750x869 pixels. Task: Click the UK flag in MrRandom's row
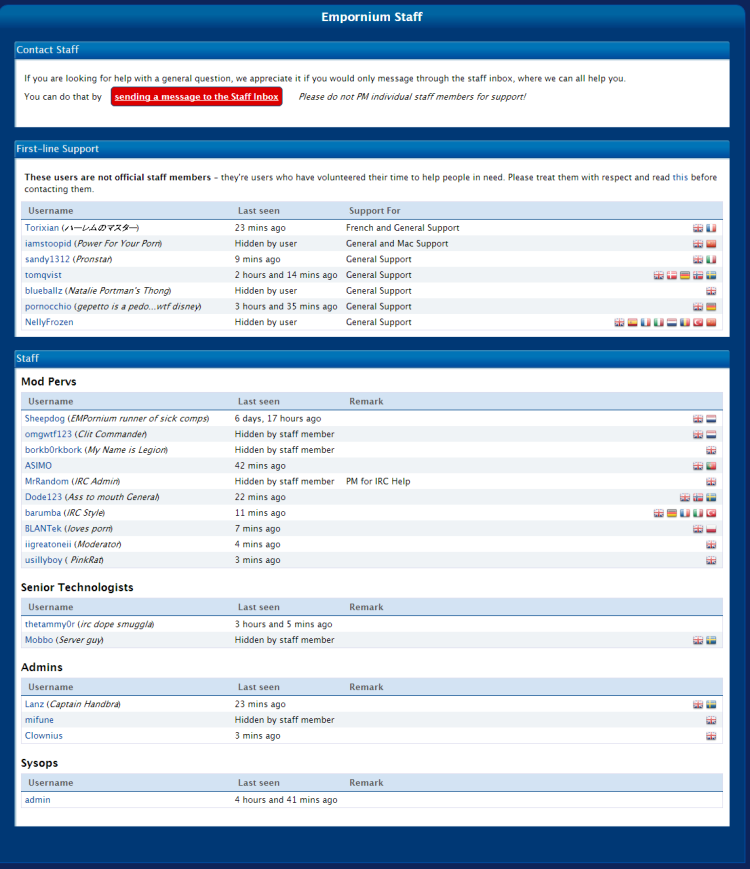pyautogui.click(x=711, y=482)
